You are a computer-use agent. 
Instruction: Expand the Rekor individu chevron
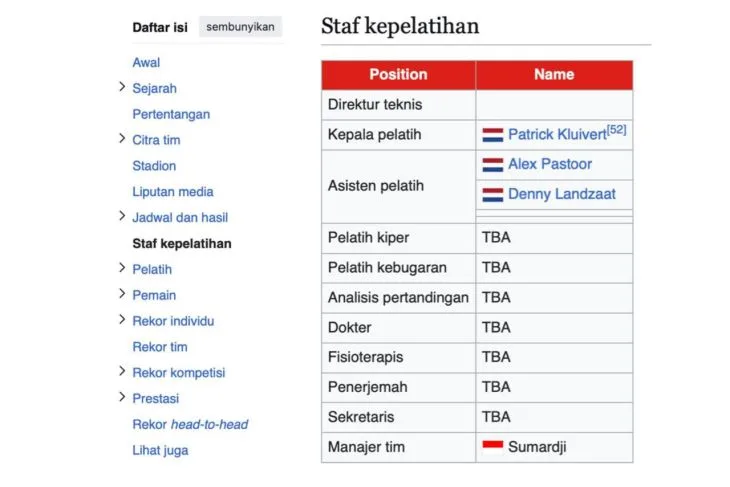coord(122,321)
